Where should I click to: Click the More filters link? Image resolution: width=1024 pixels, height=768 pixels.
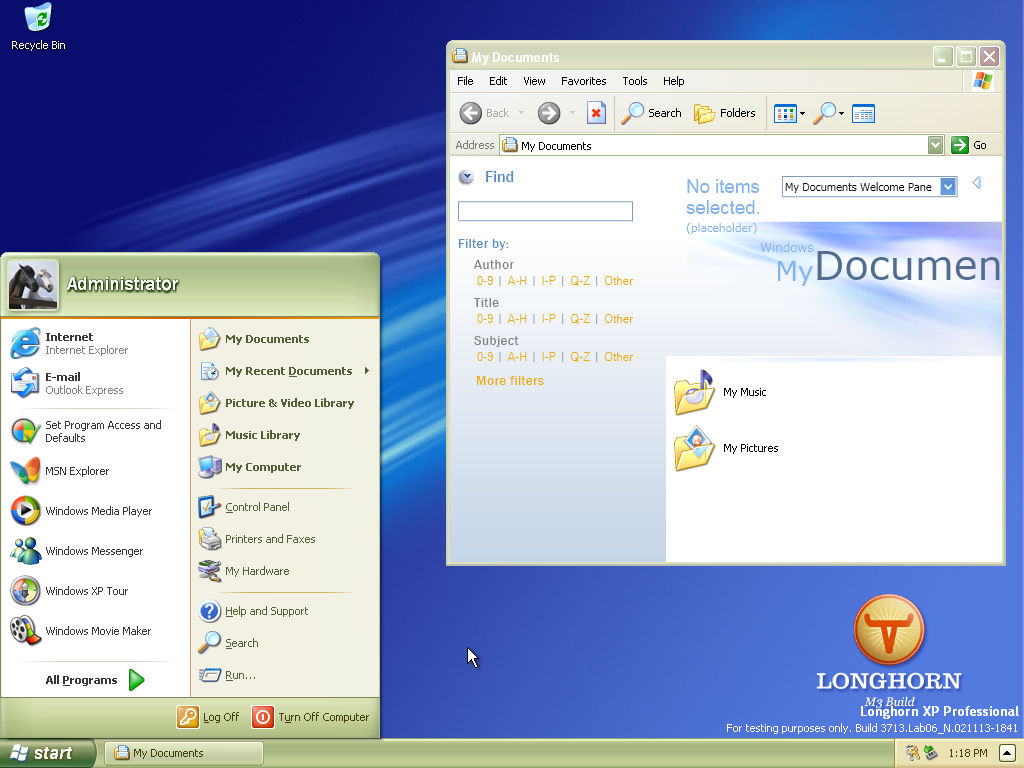510,381
